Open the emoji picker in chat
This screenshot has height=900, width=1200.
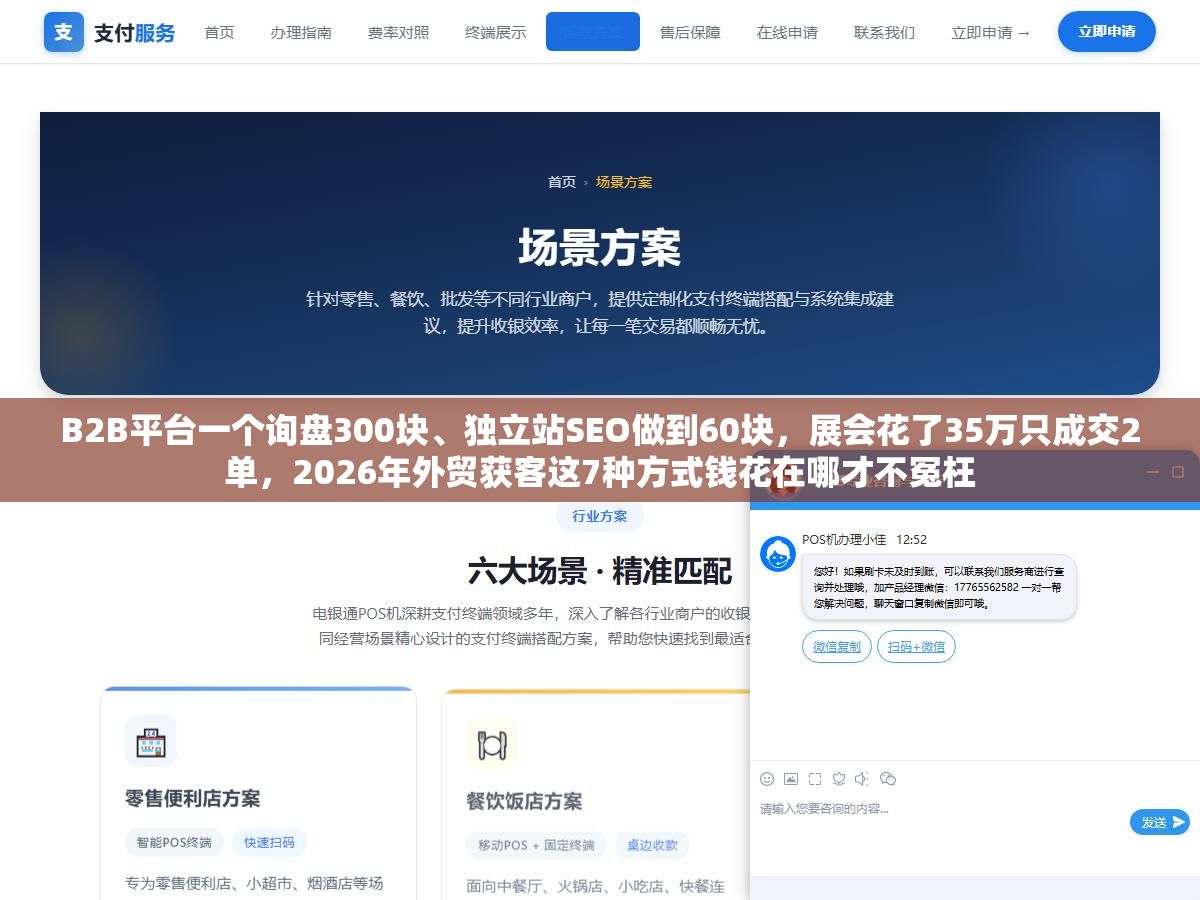click(x=767, y=779)
